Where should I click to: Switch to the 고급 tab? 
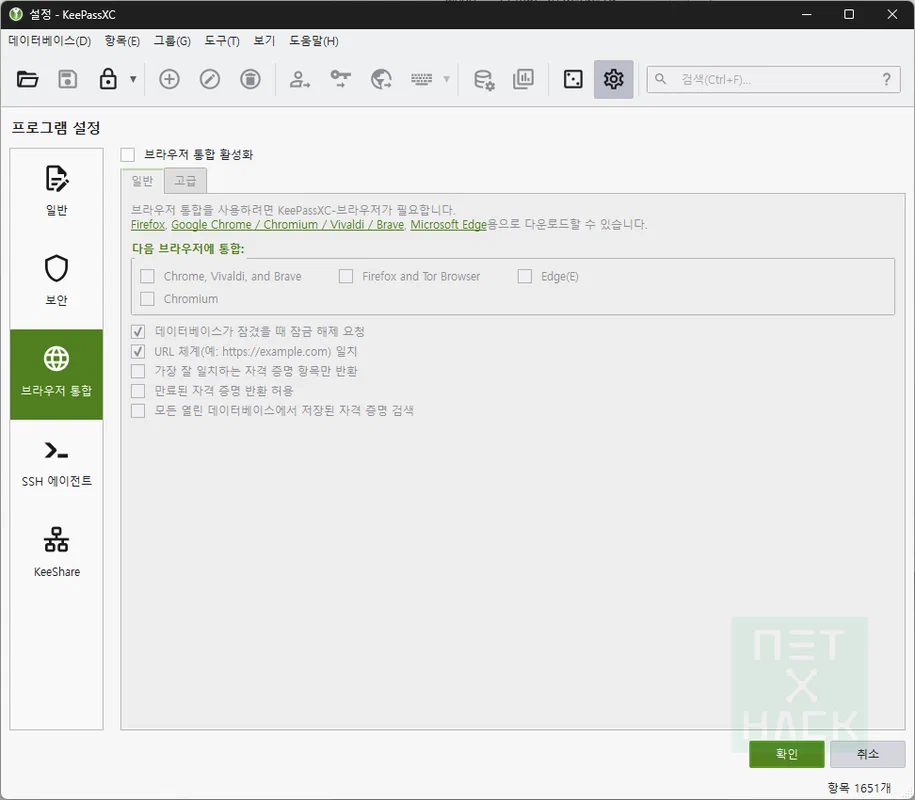tap(185, 181)
